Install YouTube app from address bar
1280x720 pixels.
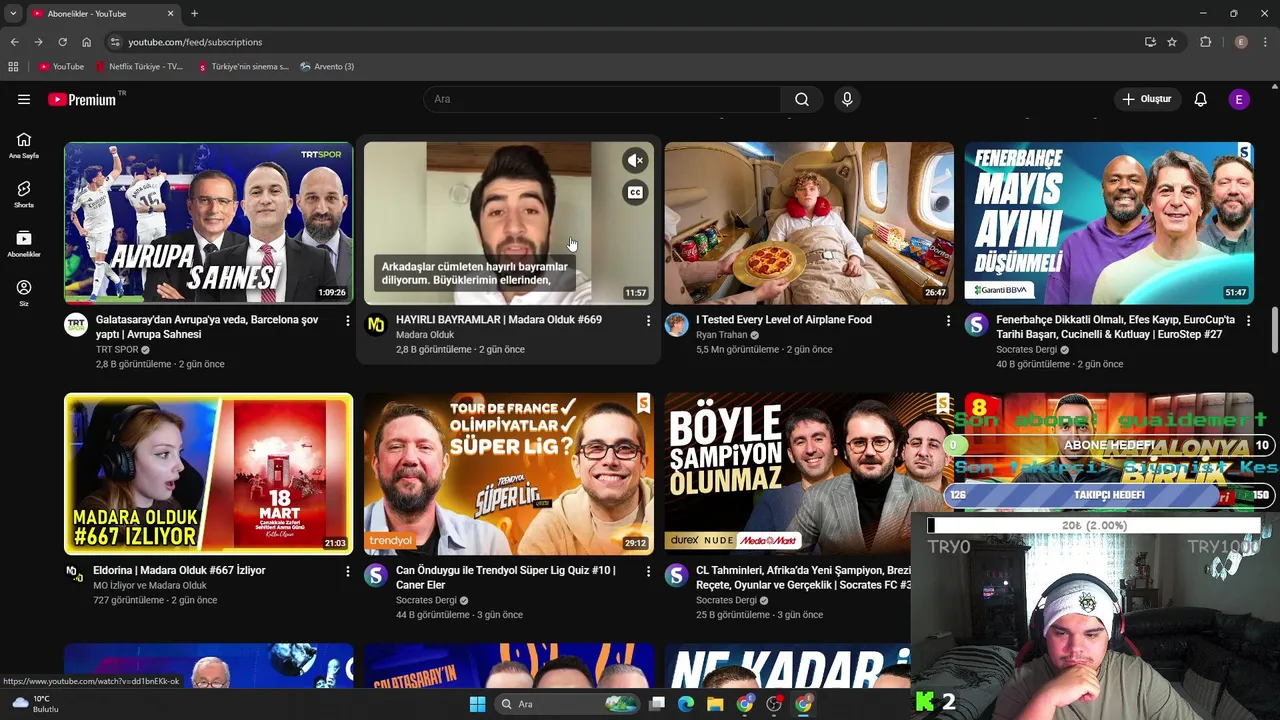(1150, 42)
